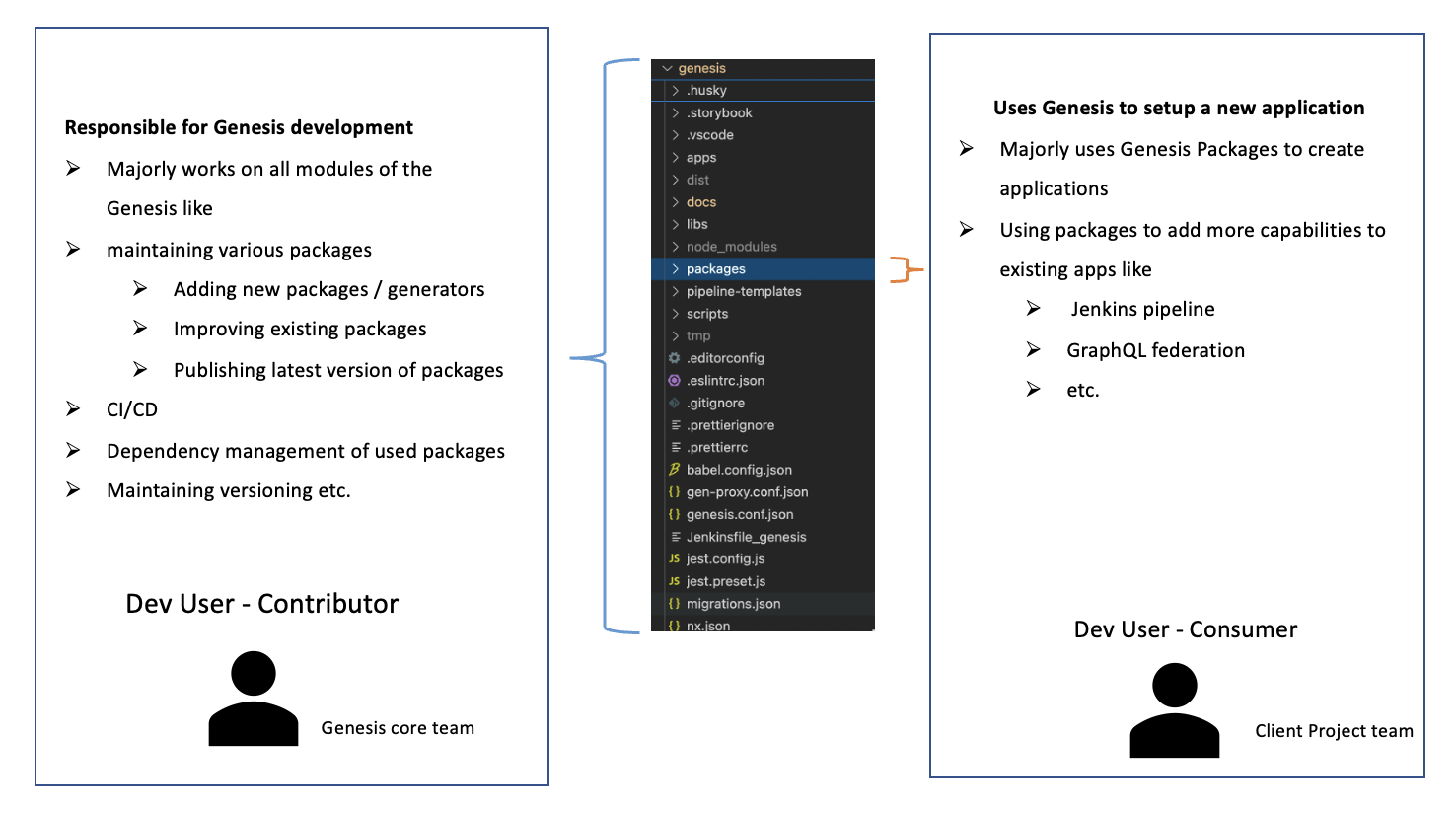The height and width of the screenshot is (813, 1456).
Task: Expand the .vscode folder chevron
Action: (676, 135)
